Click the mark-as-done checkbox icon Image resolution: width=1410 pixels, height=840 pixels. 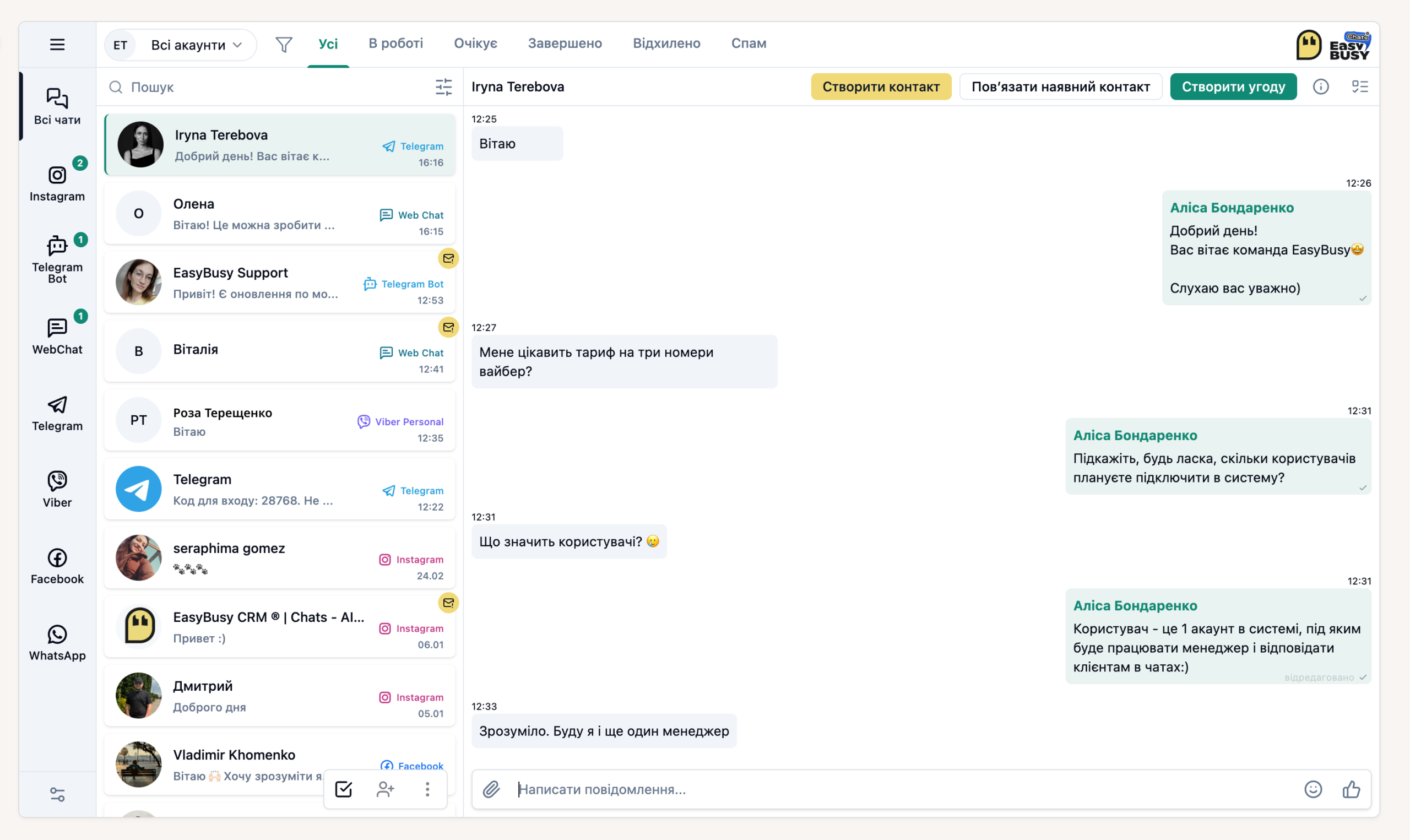(x=344, y=789)
